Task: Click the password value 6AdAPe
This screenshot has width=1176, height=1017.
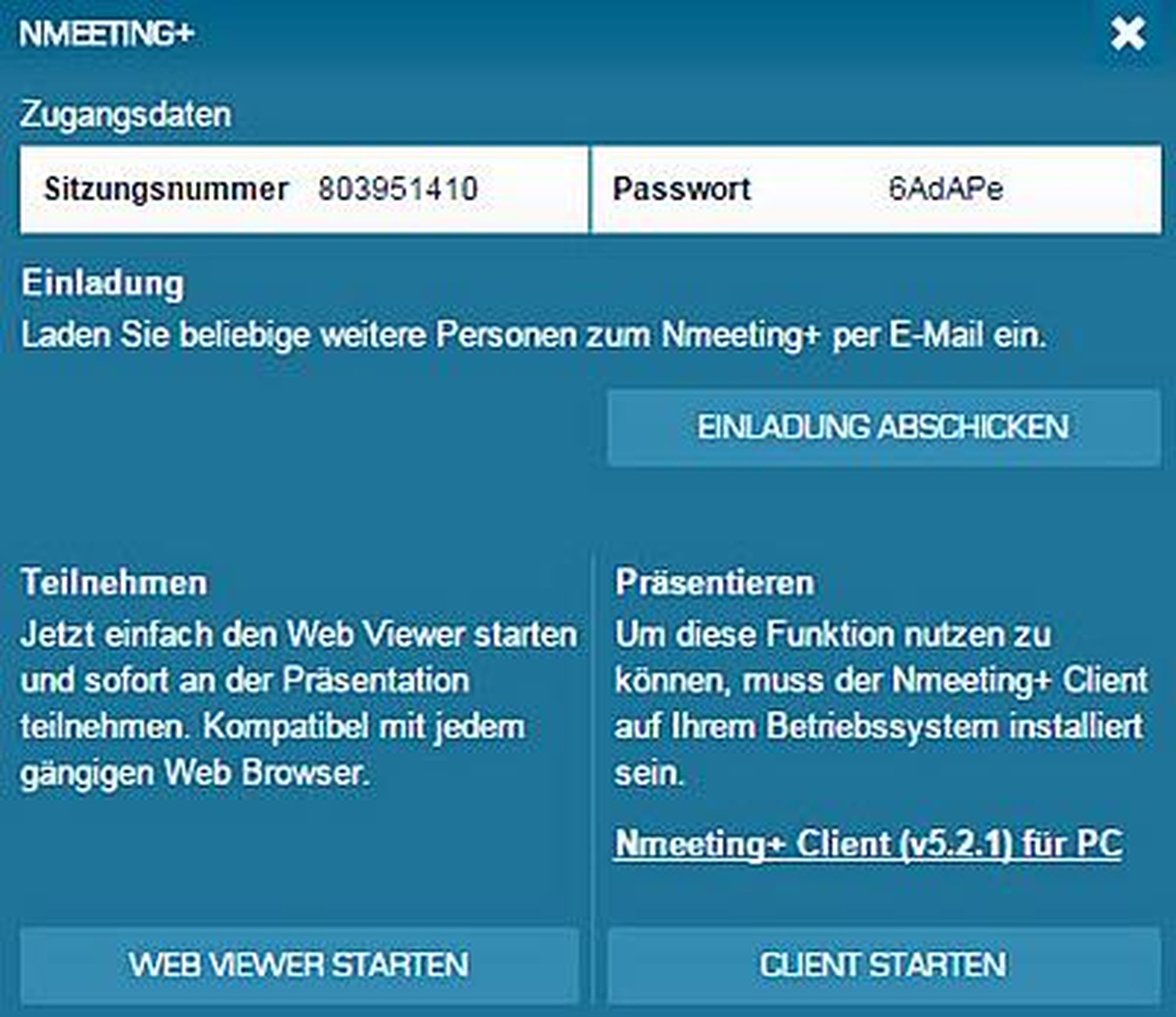Action: pos(946,189)
